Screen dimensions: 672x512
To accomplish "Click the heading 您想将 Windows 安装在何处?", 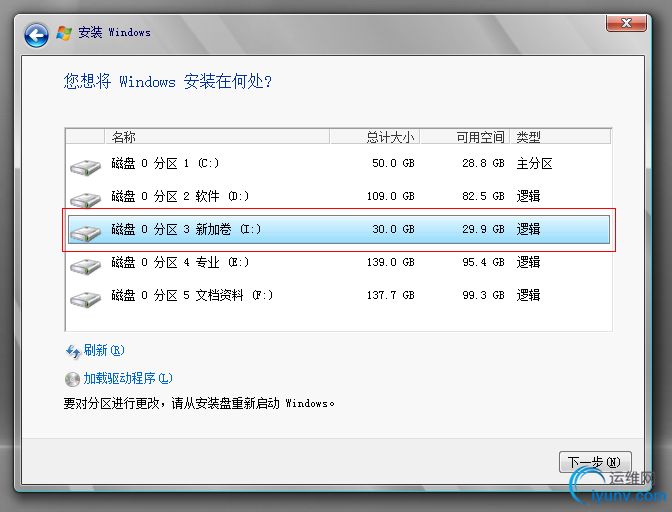I will point(168,81).
